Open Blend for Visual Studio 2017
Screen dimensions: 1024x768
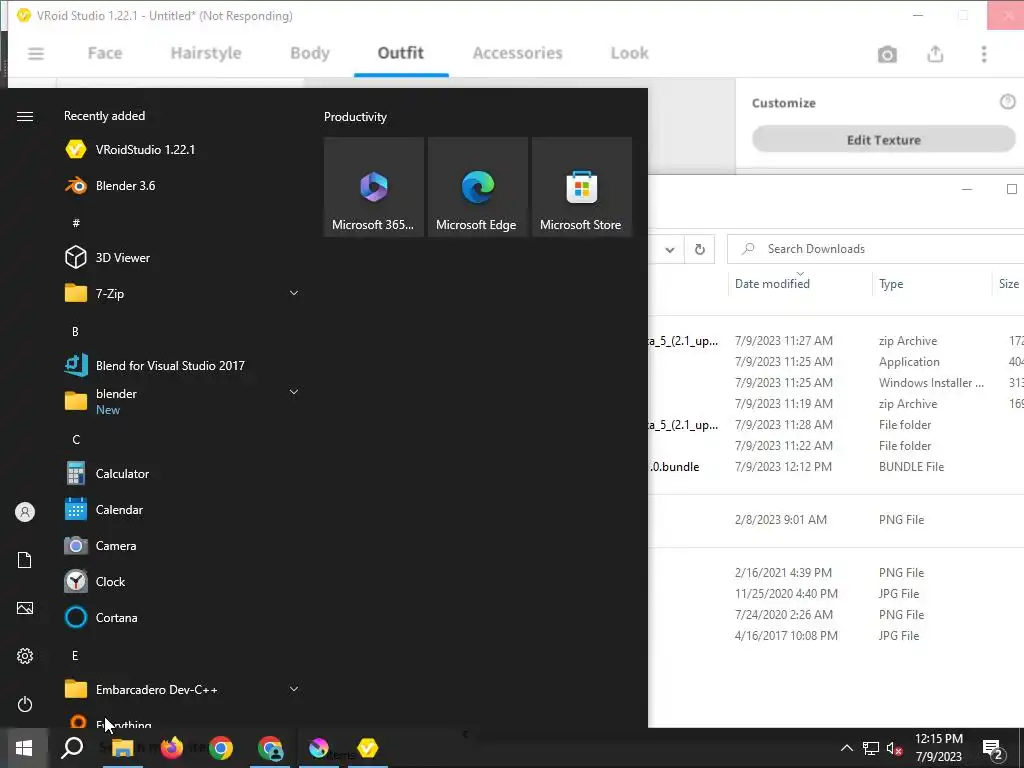182,365
